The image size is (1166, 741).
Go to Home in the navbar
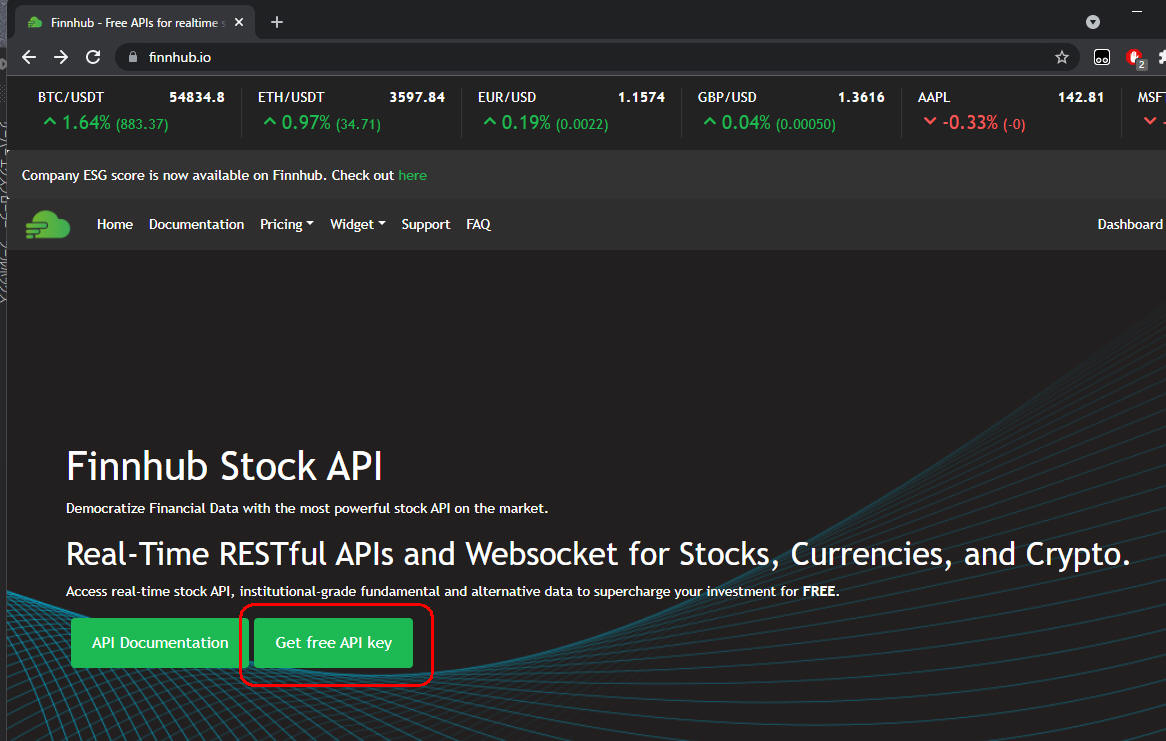click(x=115, y=224)
